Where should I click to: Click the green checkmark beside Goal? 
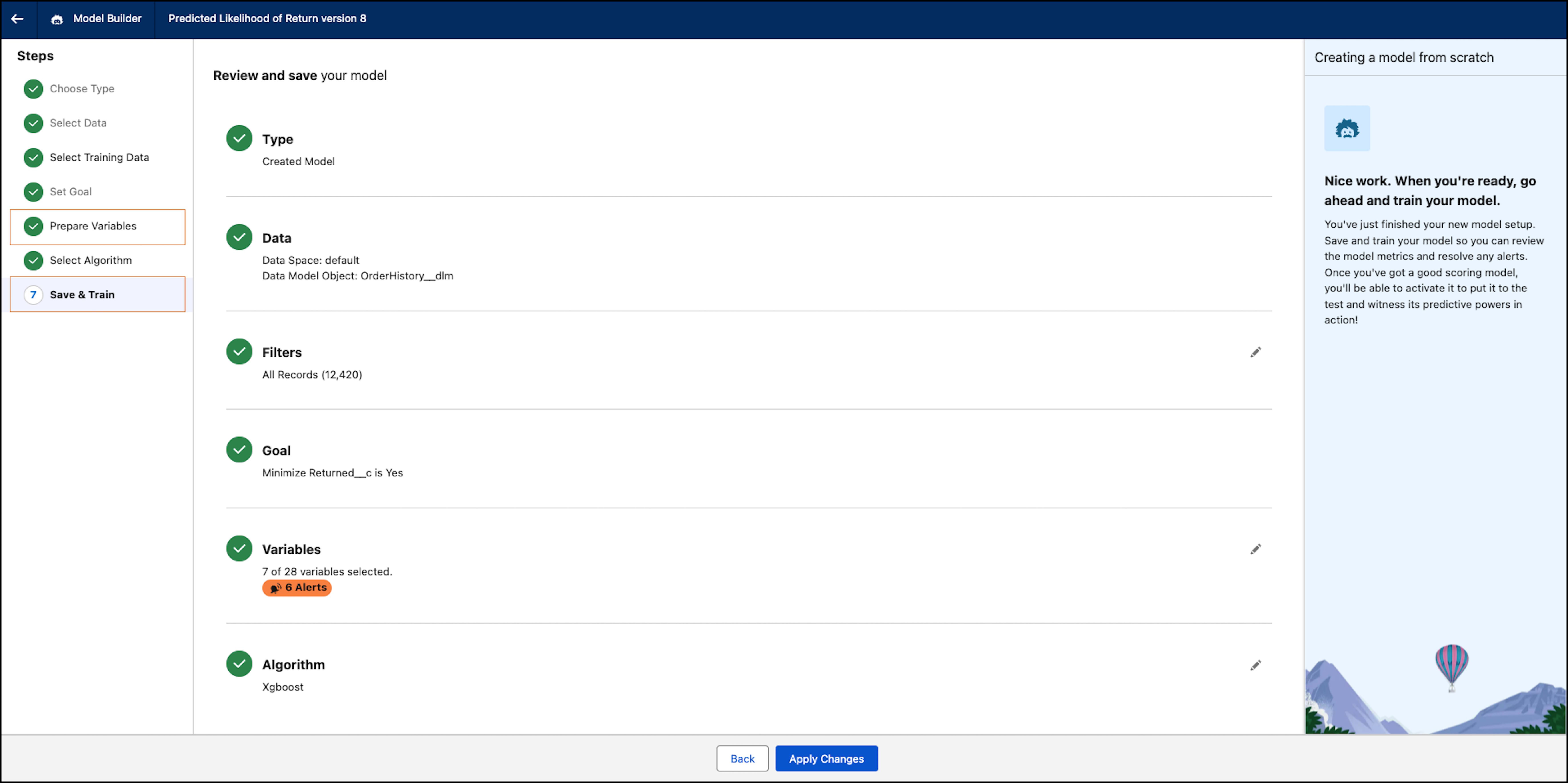tap(239, 449)
